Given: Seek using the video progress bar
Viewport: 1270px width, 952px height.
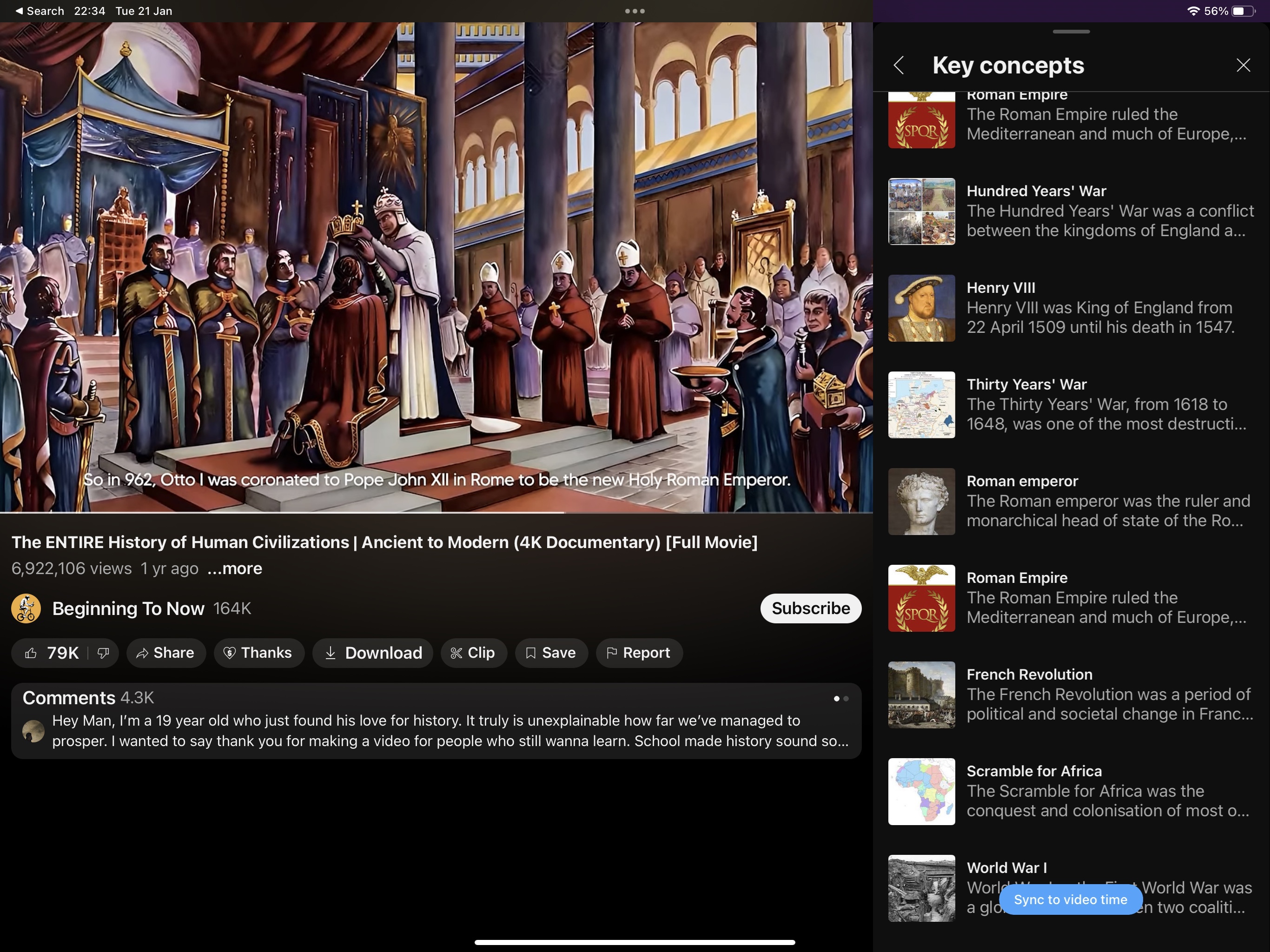Looking at the screenshot, I should pos(437,512).
